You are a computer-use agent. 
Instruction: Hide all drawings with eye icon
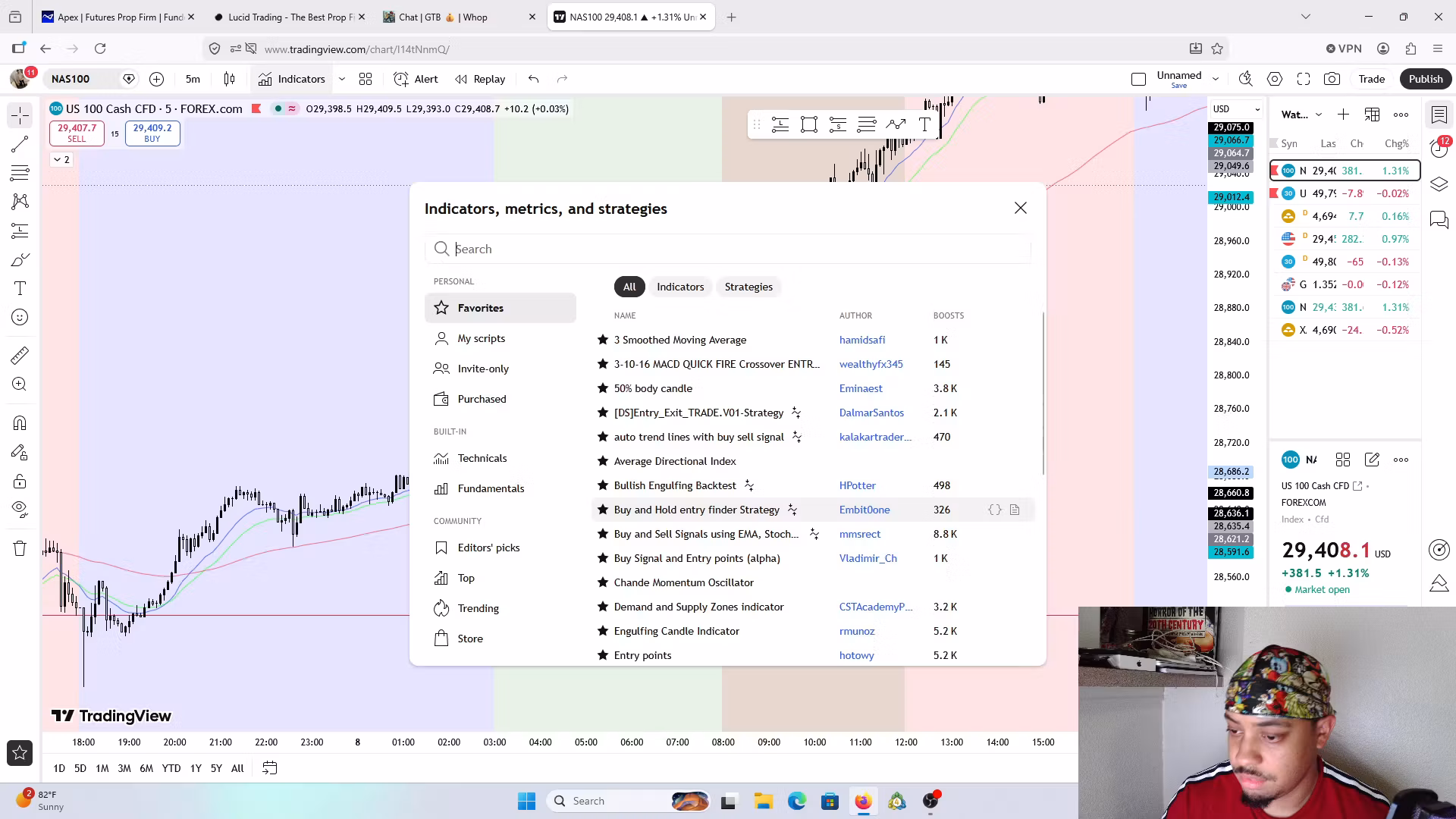[20, 510]
